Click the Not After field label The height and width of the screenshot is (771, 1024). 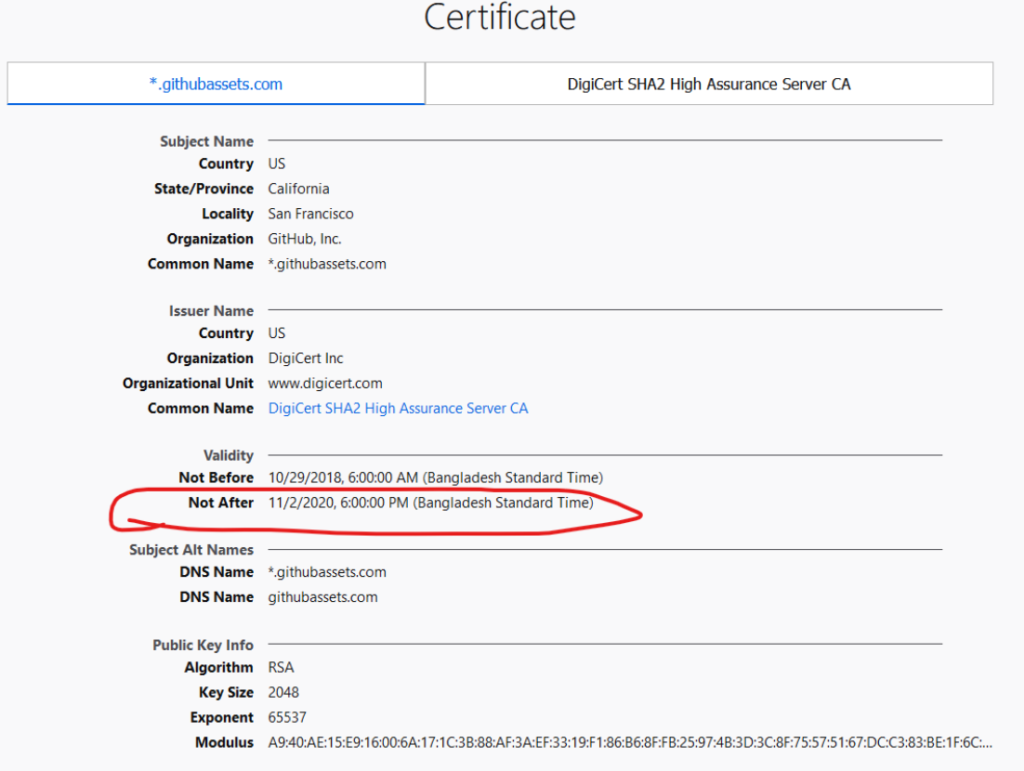pyautogui.click(x=221, y=503)
